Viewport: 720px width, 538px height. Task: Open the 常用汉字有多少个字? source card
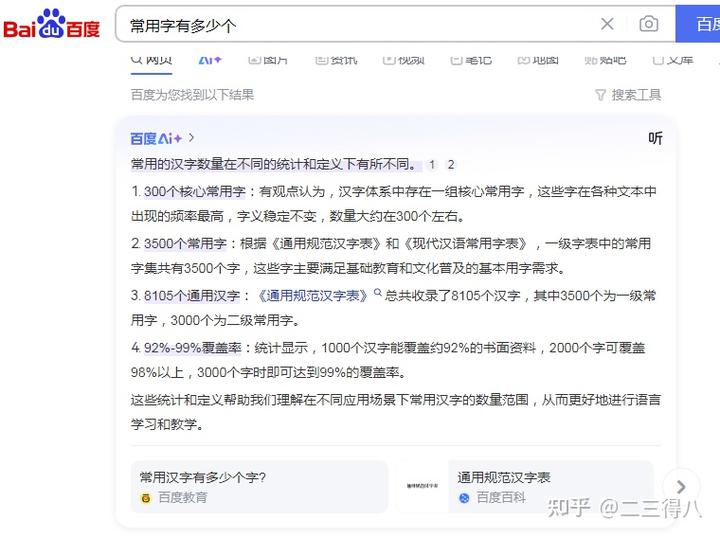coord(259,487)
